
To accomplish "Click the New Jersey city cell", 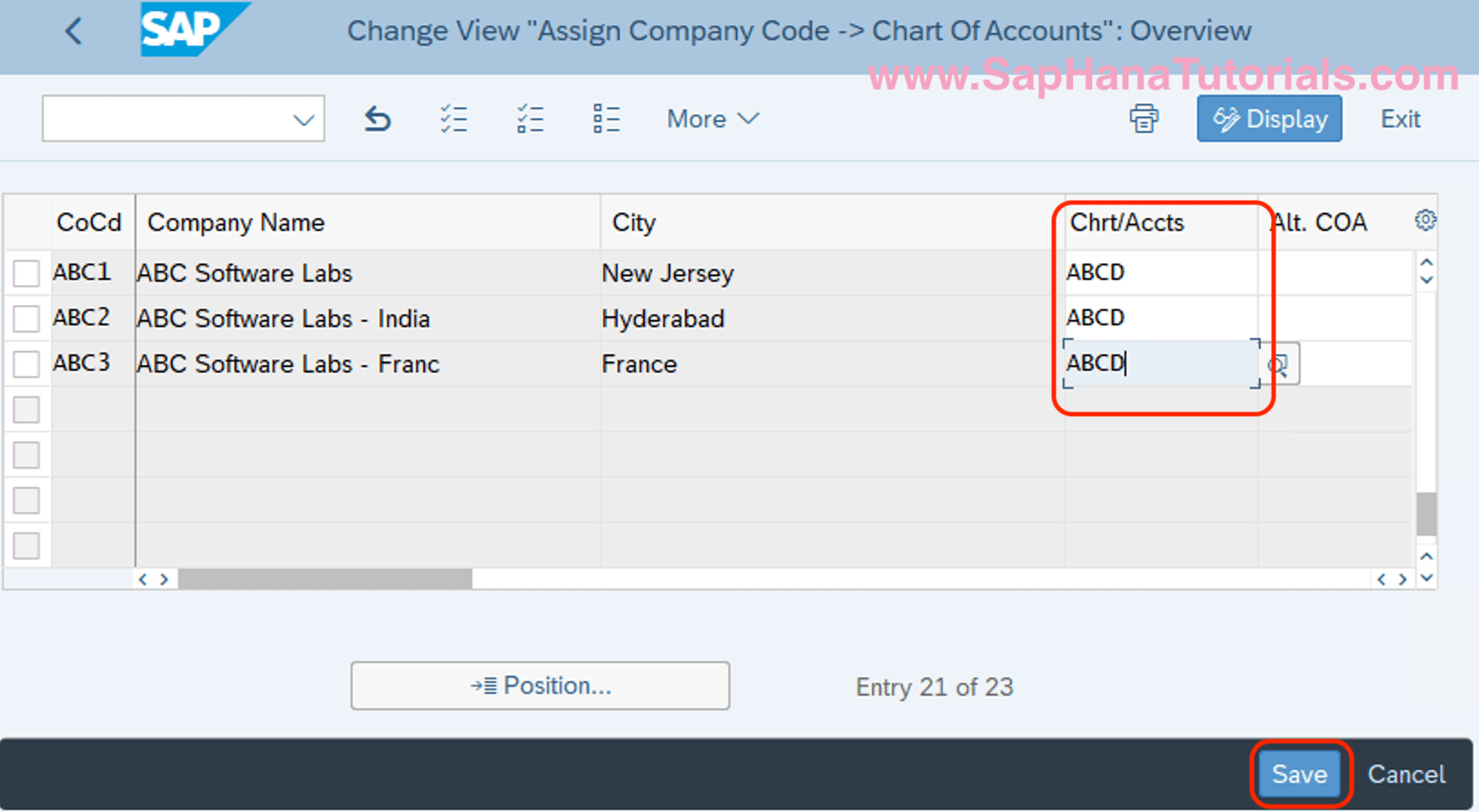I will (832, 272).
